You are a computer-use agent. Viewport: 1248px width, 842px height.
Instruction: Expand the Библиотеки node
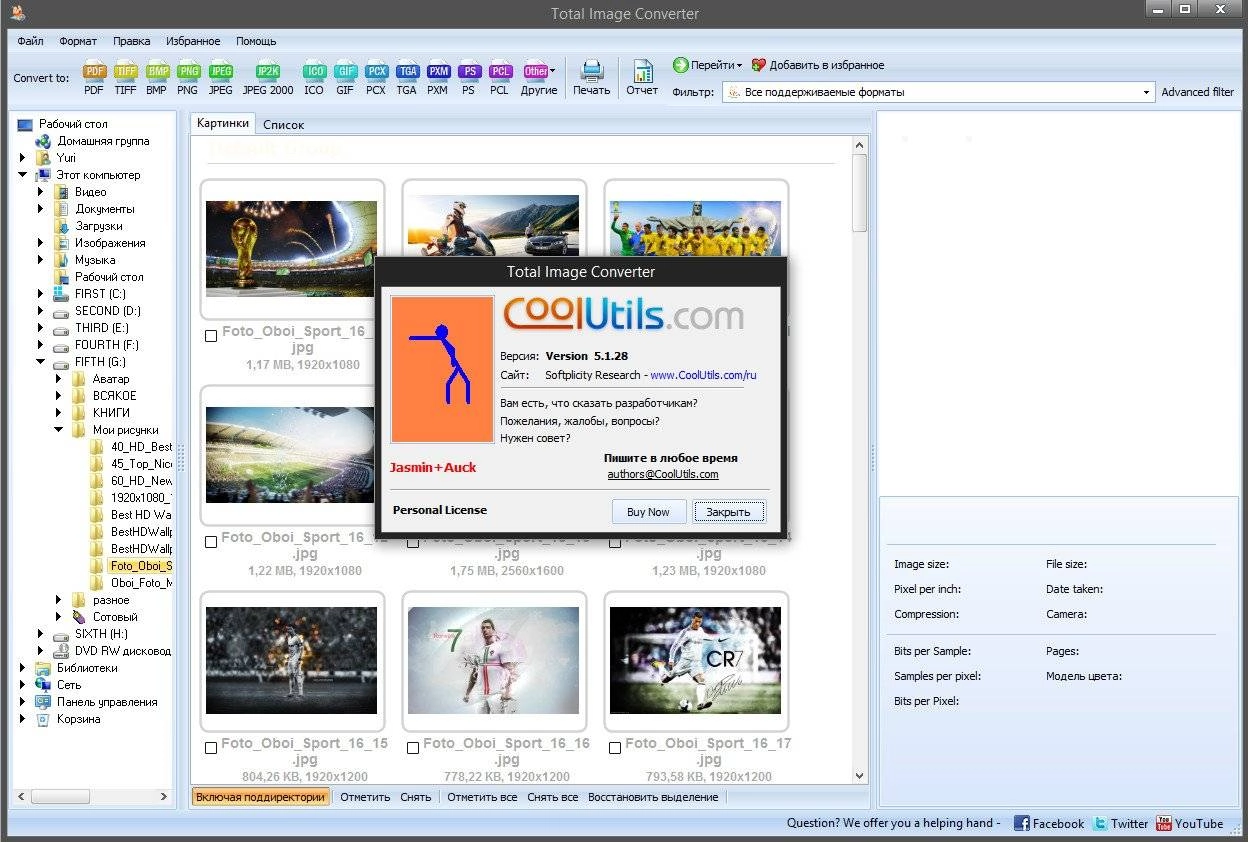[22, 668]
